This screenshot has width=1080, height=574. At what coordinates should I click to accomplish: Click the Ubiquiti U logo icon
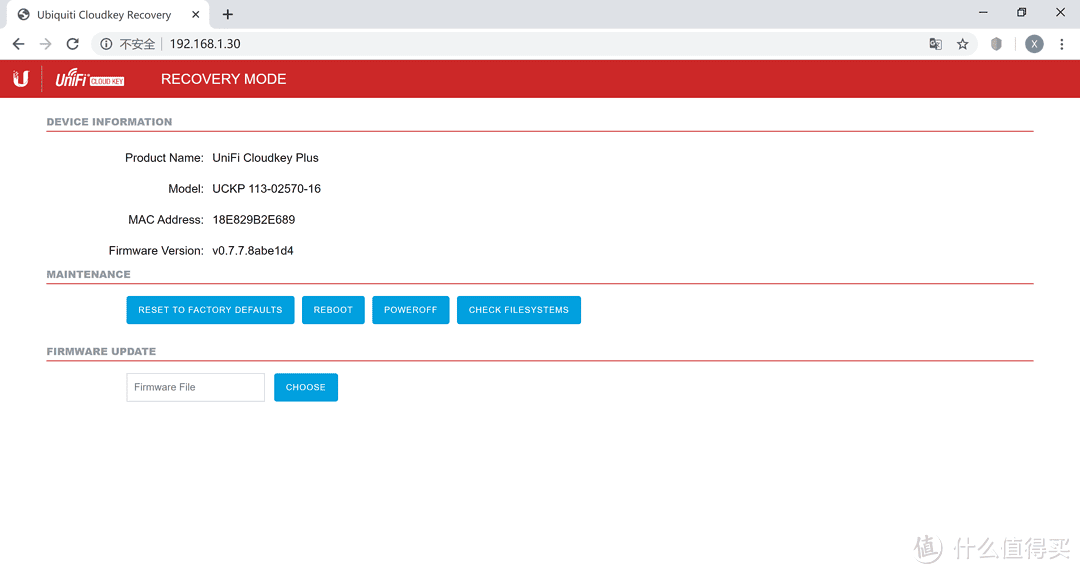(21, 79)
